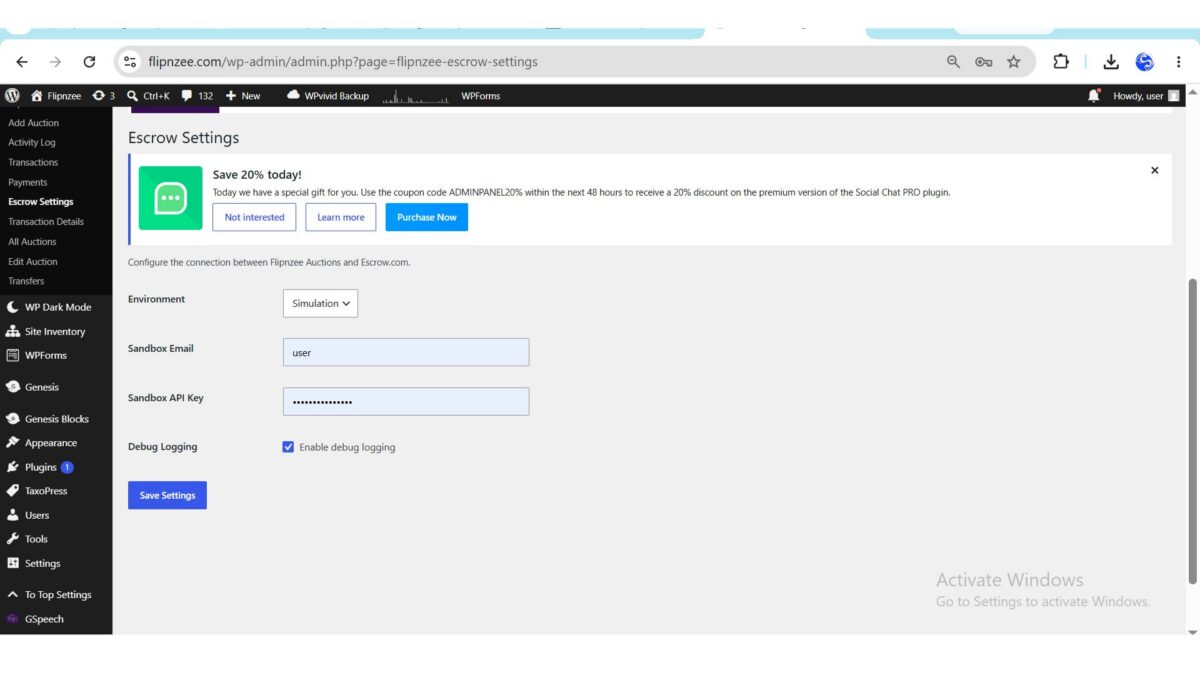Screen dimensions: 1200x675
Task: Open Activity Log submenu item
Action: [32, 142]
